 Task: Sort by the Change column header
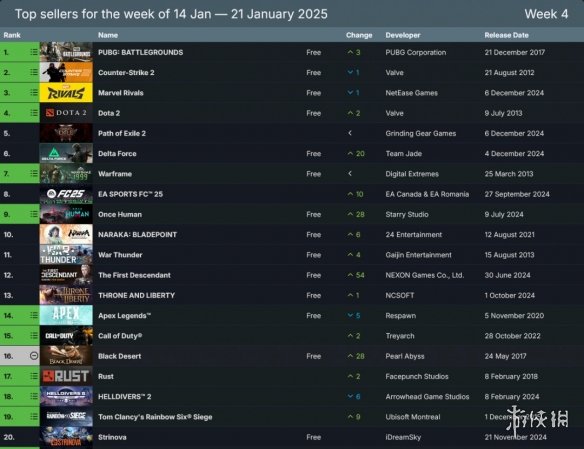359,35
